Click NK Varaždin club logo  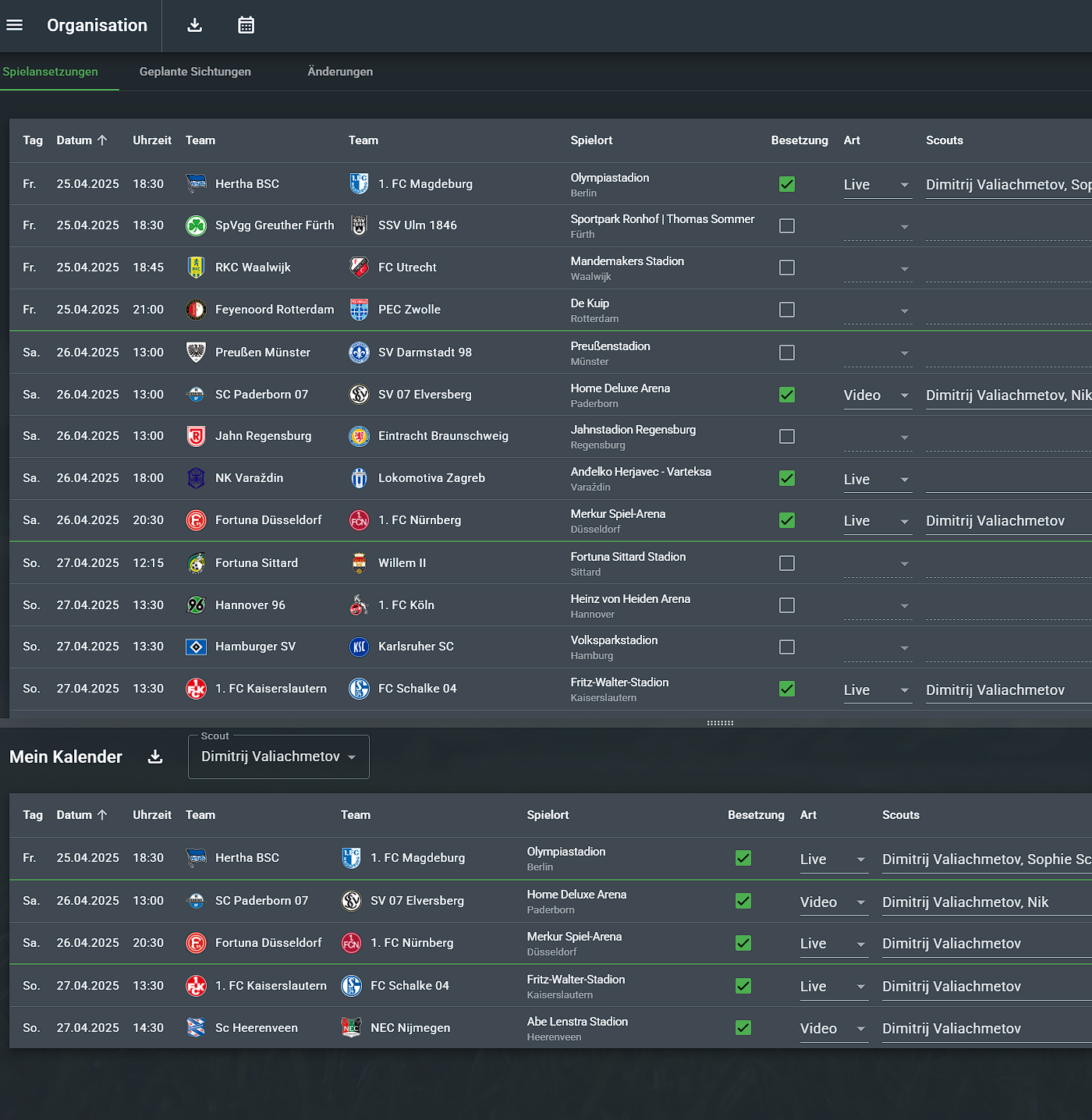(196, 478)
